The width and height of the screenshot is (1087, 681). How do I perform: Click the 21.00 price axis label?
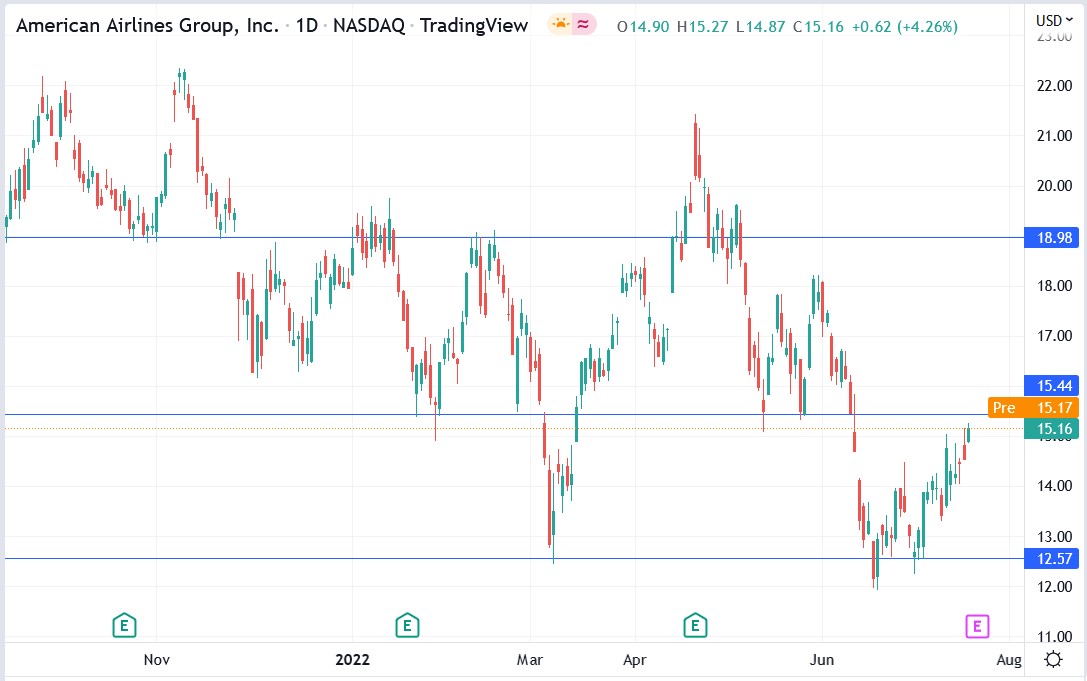(x=1054, y=136)
